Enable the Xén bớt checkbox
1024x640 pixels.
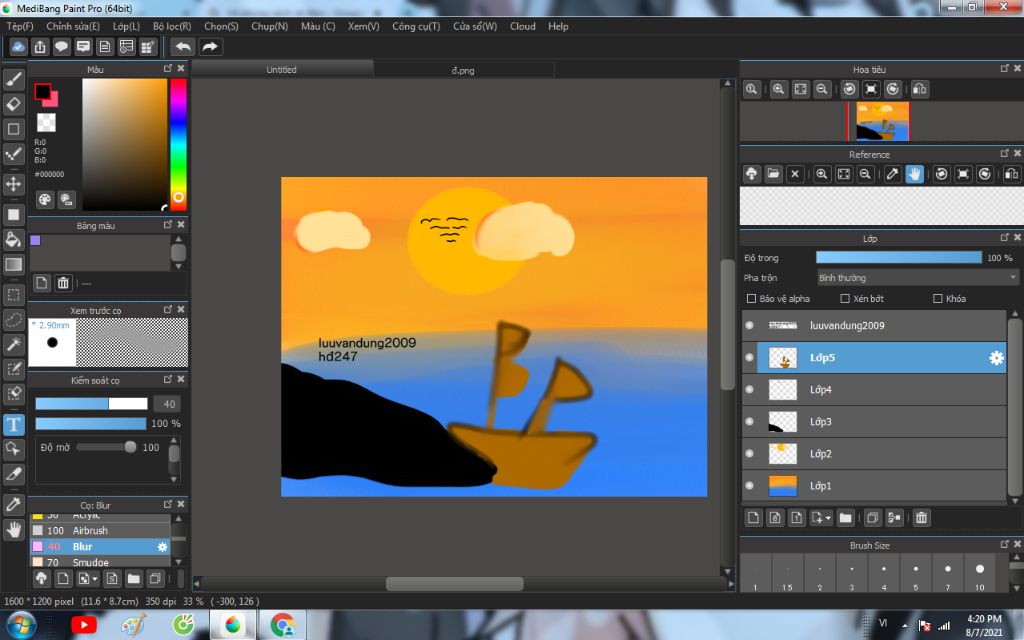(x=844, y=298)
